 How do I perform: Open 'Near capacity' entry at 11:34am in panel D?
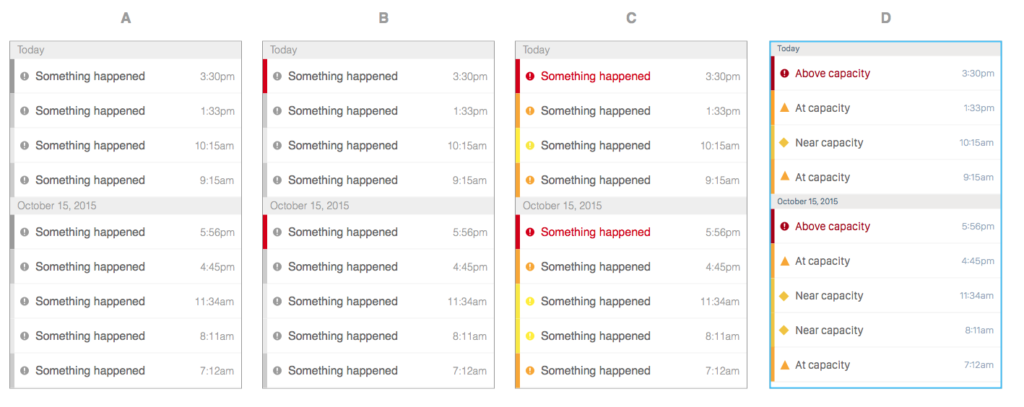click(828, 295)
